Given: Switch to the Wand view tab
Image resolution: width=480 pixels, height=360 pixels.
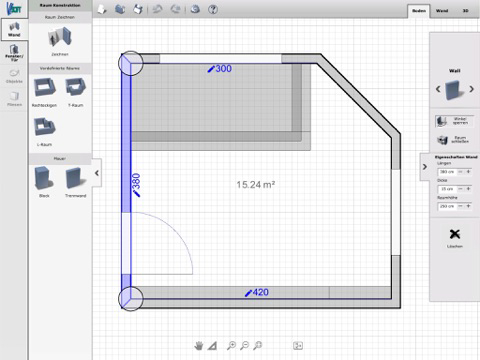Looking at the screenshot, I should (x=442, y=11).
